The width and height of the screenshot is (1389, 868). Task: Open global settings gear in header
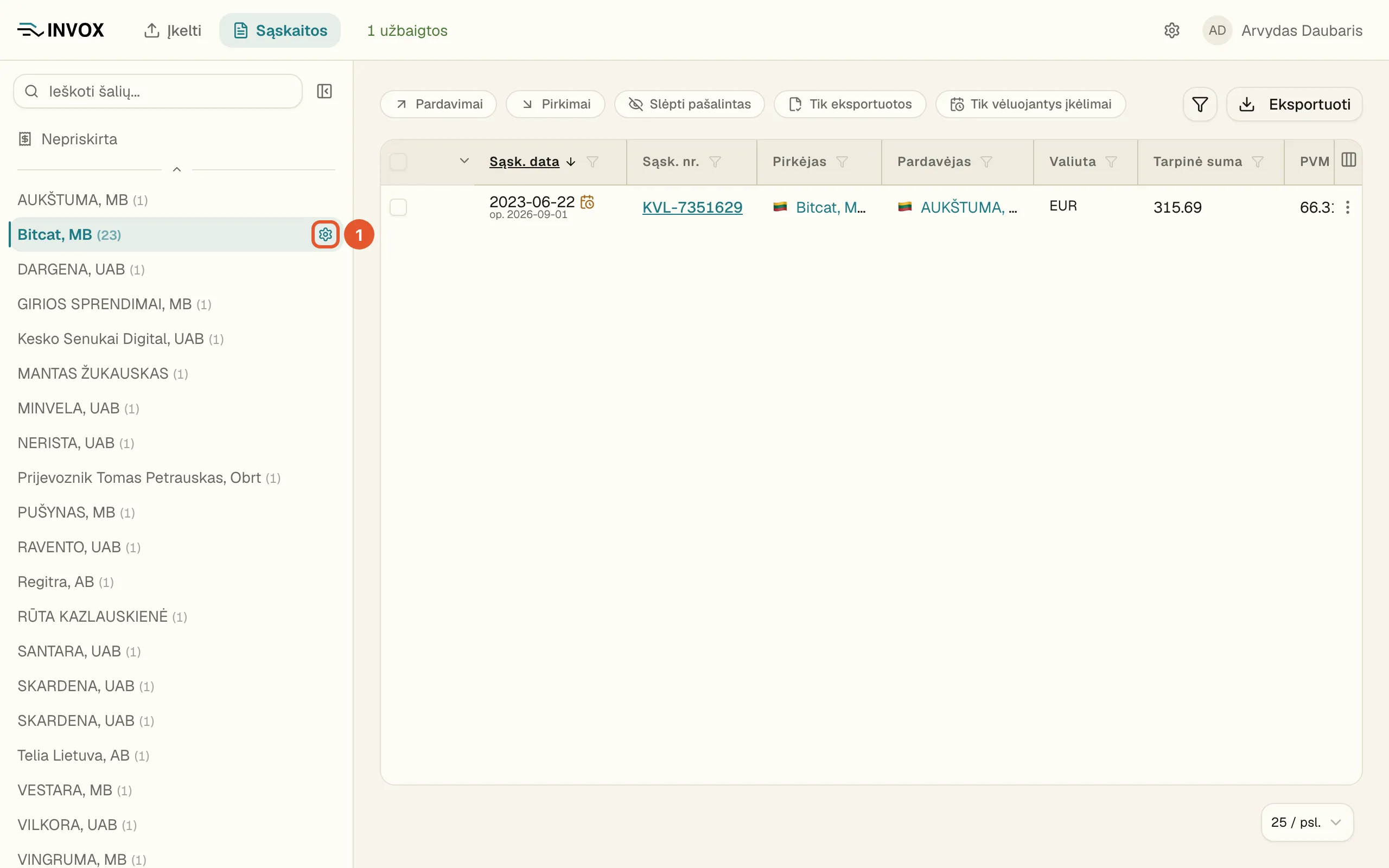point(1171,30)
